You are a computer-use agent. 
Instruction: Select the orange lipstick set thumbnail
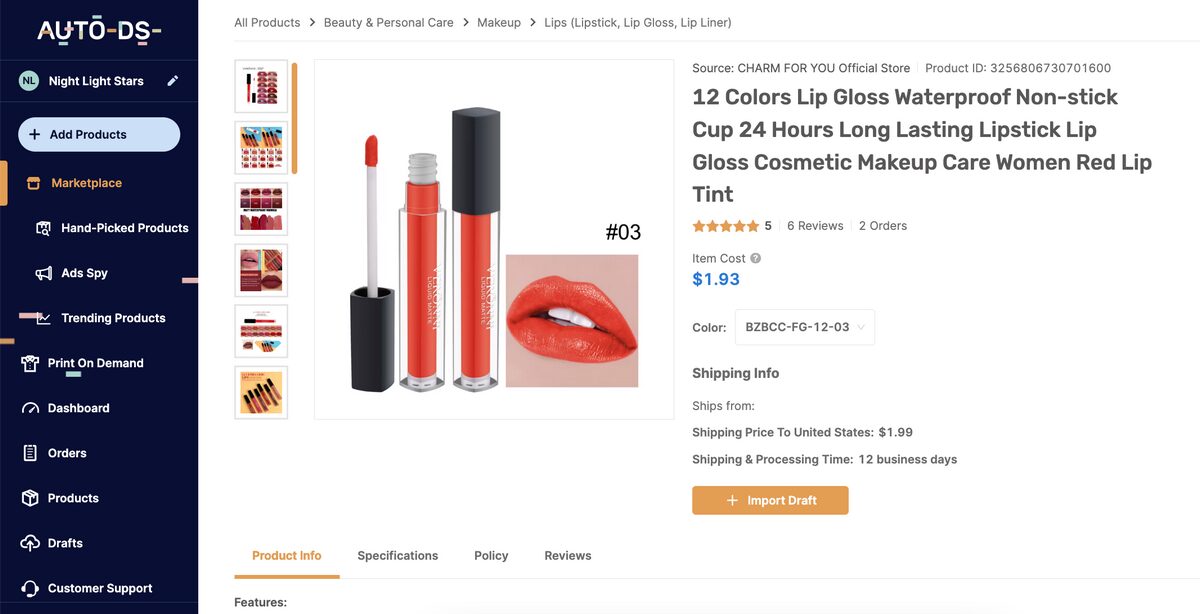(x=261, y=392)
